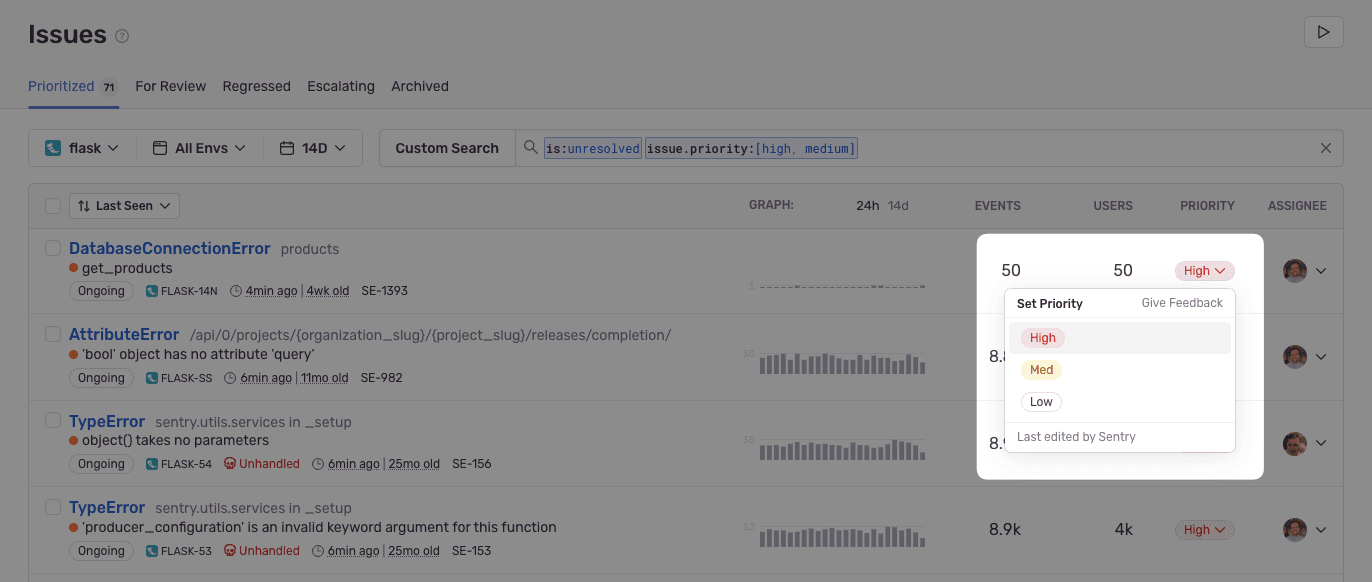Switch to the Archived tab
This screenshot has width=1372, height=582.
click(419, 86)
